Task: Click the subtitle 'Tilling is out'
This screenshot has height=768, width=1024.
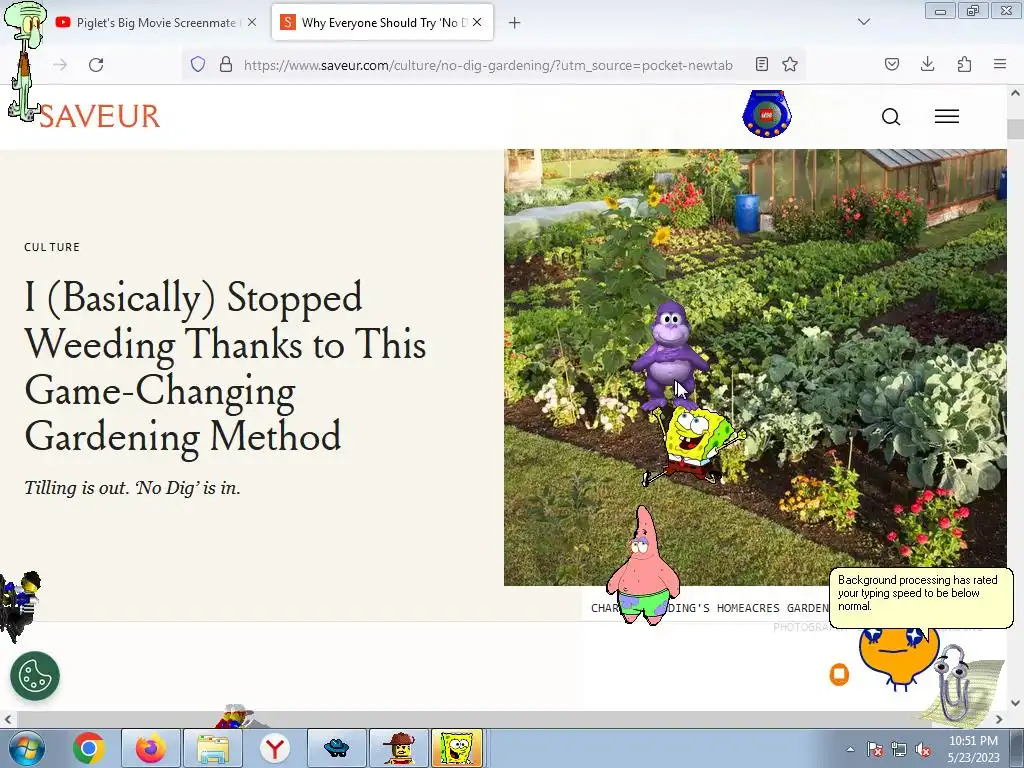Action: 133,488
